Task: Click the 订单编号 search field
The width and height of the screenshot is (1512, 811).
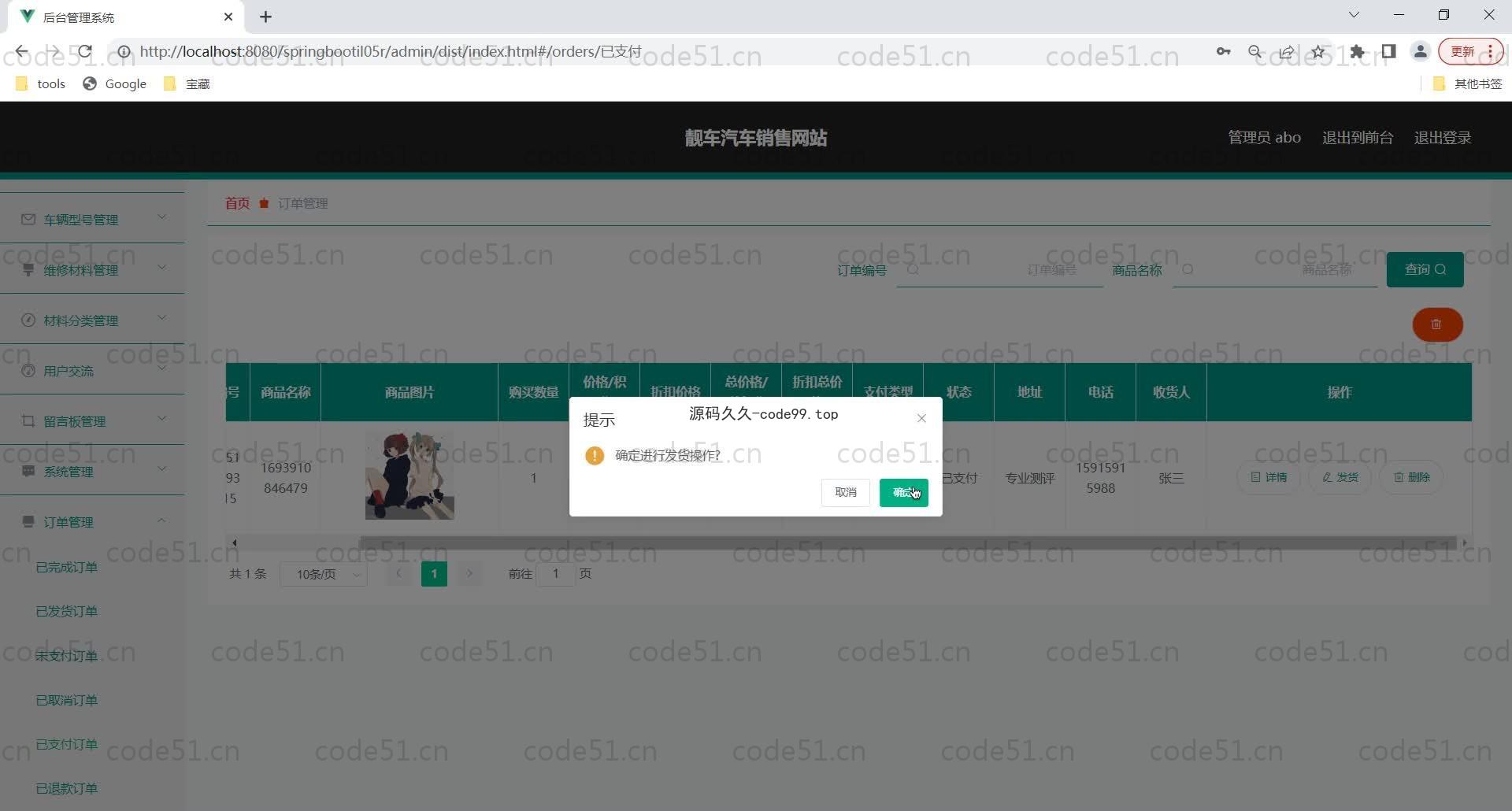Action: [x=999, y=269]
